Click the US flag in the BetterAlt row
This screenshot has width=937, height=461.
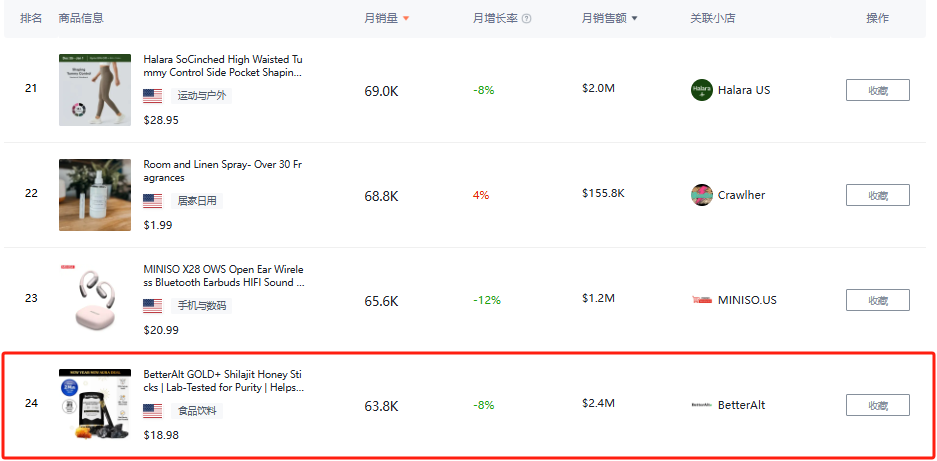153,411
